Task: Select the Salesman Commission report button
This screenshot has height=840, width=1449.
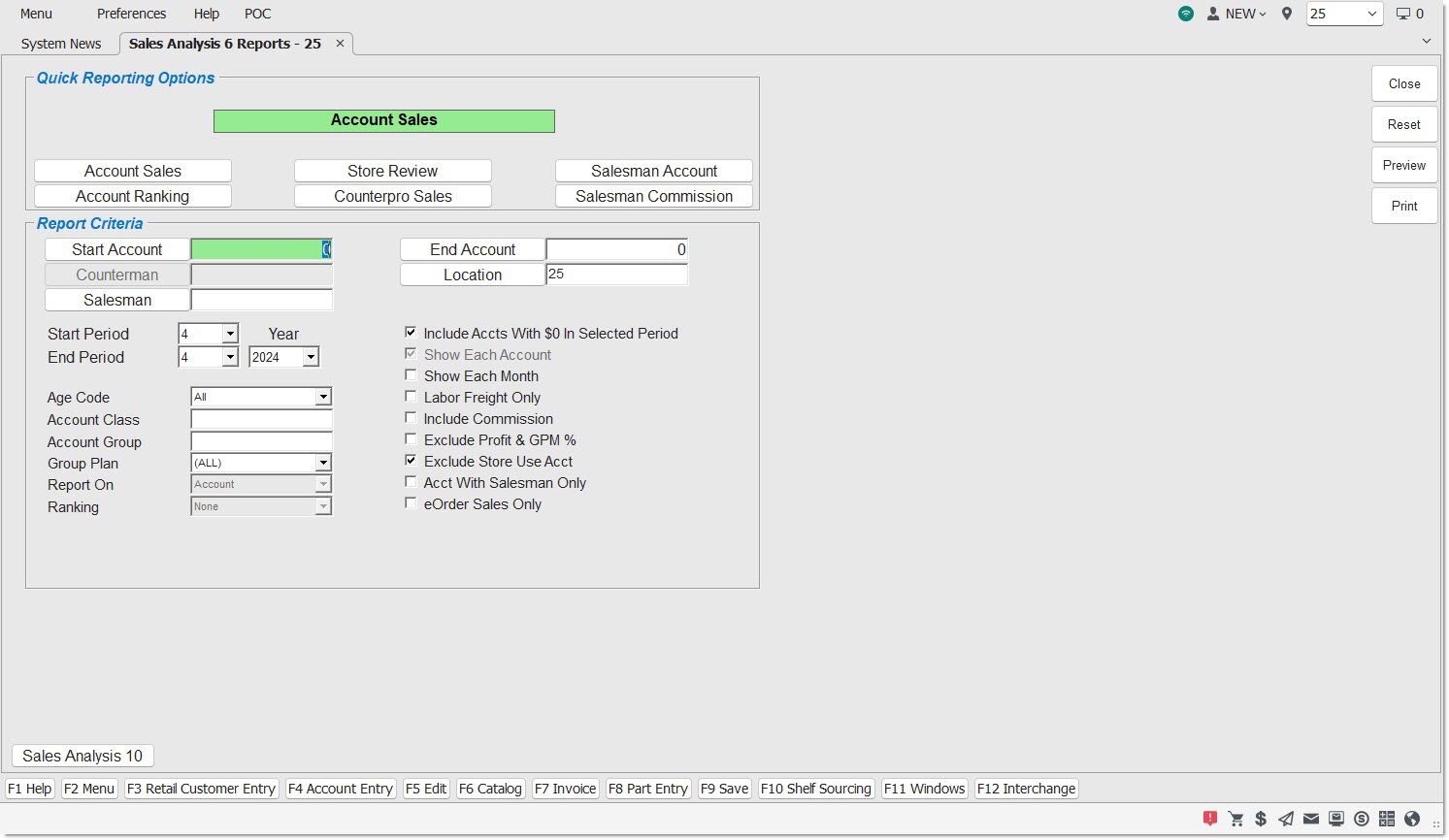Action: pos(653,196)
